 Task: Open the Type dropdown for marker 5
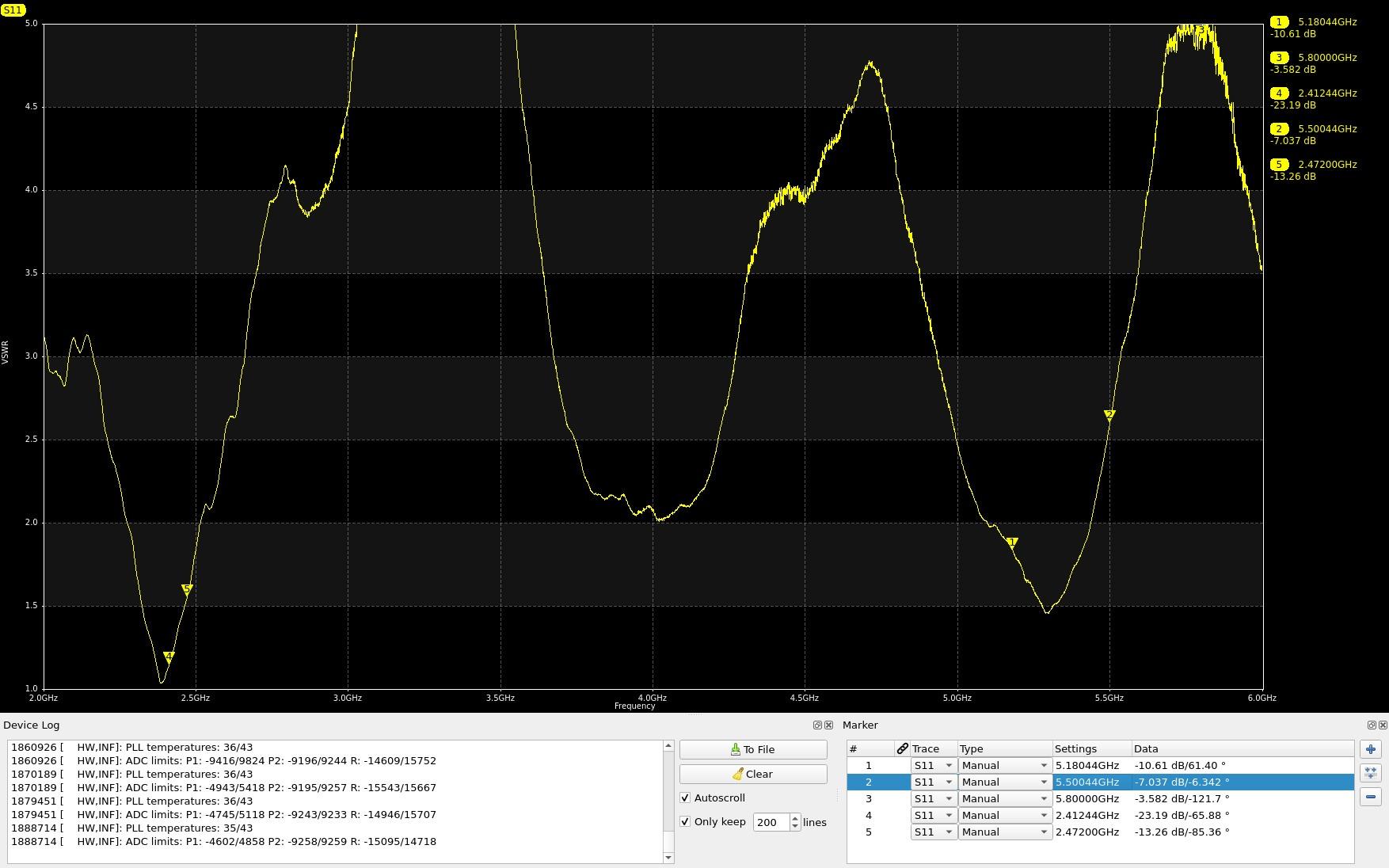(1005, 832)
